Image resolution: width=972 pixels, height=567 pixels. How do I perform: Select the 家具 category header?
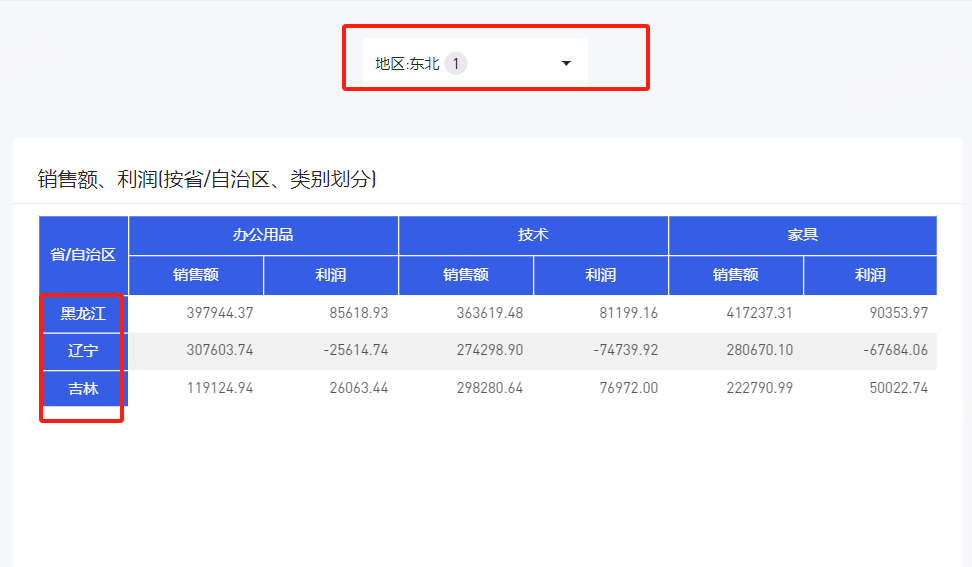(802, 235)
